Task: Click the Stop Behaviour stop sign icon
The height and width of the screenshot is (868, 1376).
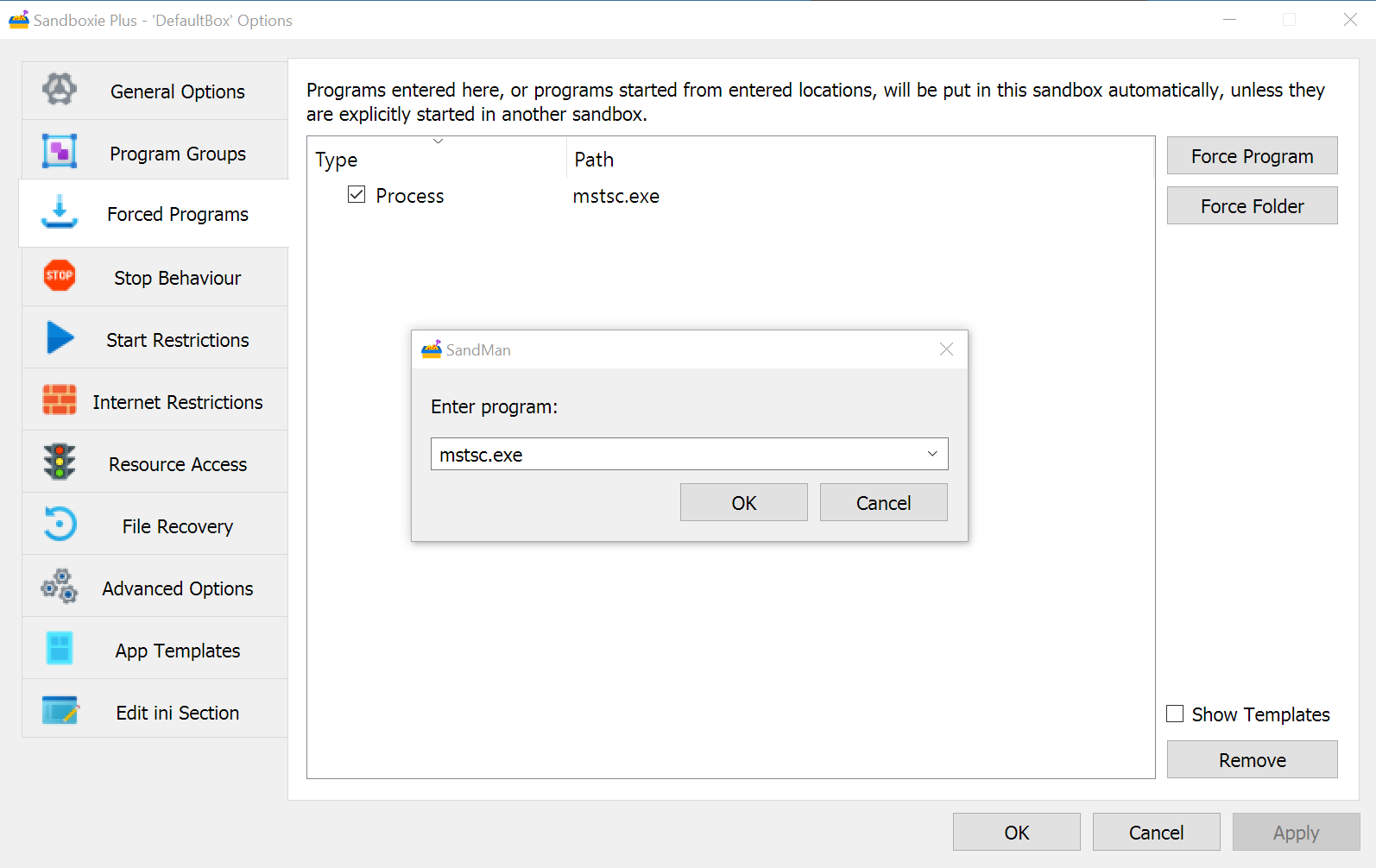Action: [60, 276]
